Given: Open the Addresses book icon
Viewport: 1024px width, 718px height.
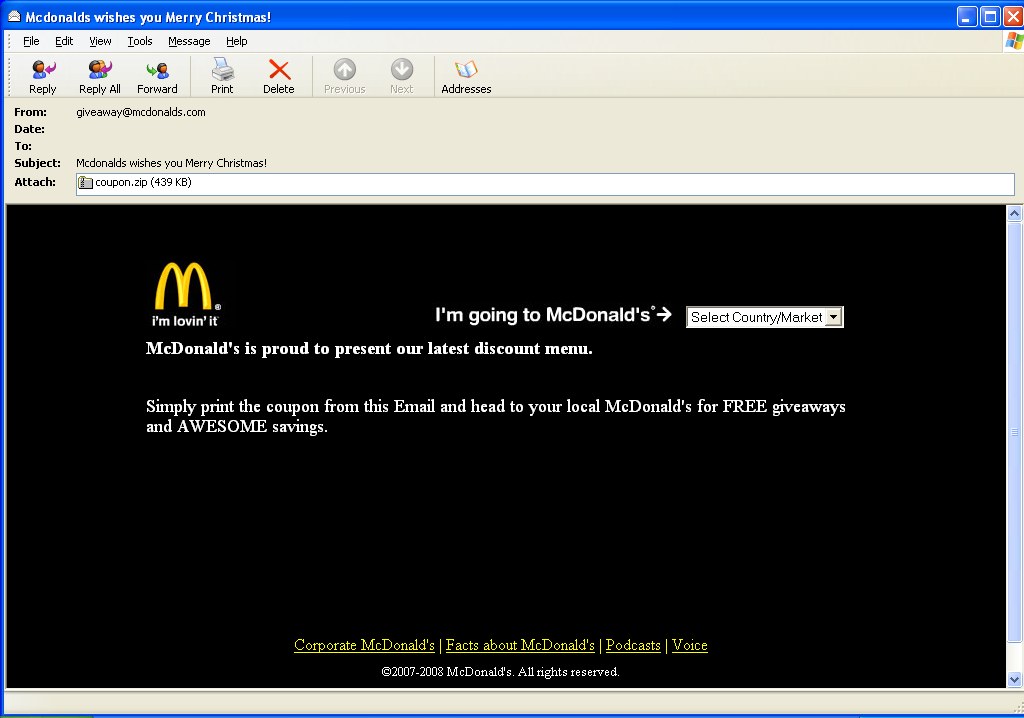Looking at the screenshot, I should pyautogui.click(x=466, y=69).
